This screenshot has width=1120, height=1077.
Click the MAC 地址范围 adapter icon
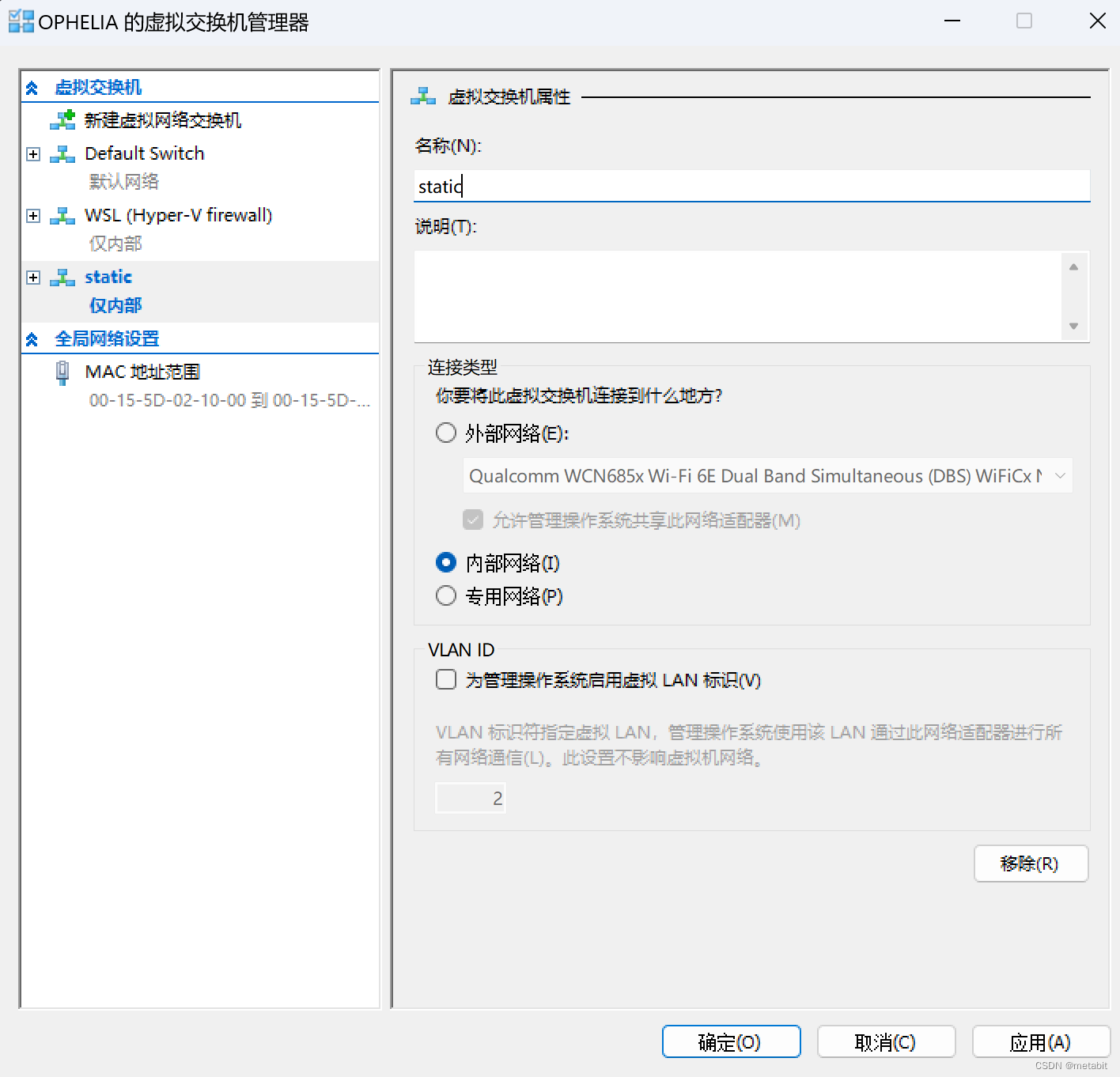[x=62, y=372]
